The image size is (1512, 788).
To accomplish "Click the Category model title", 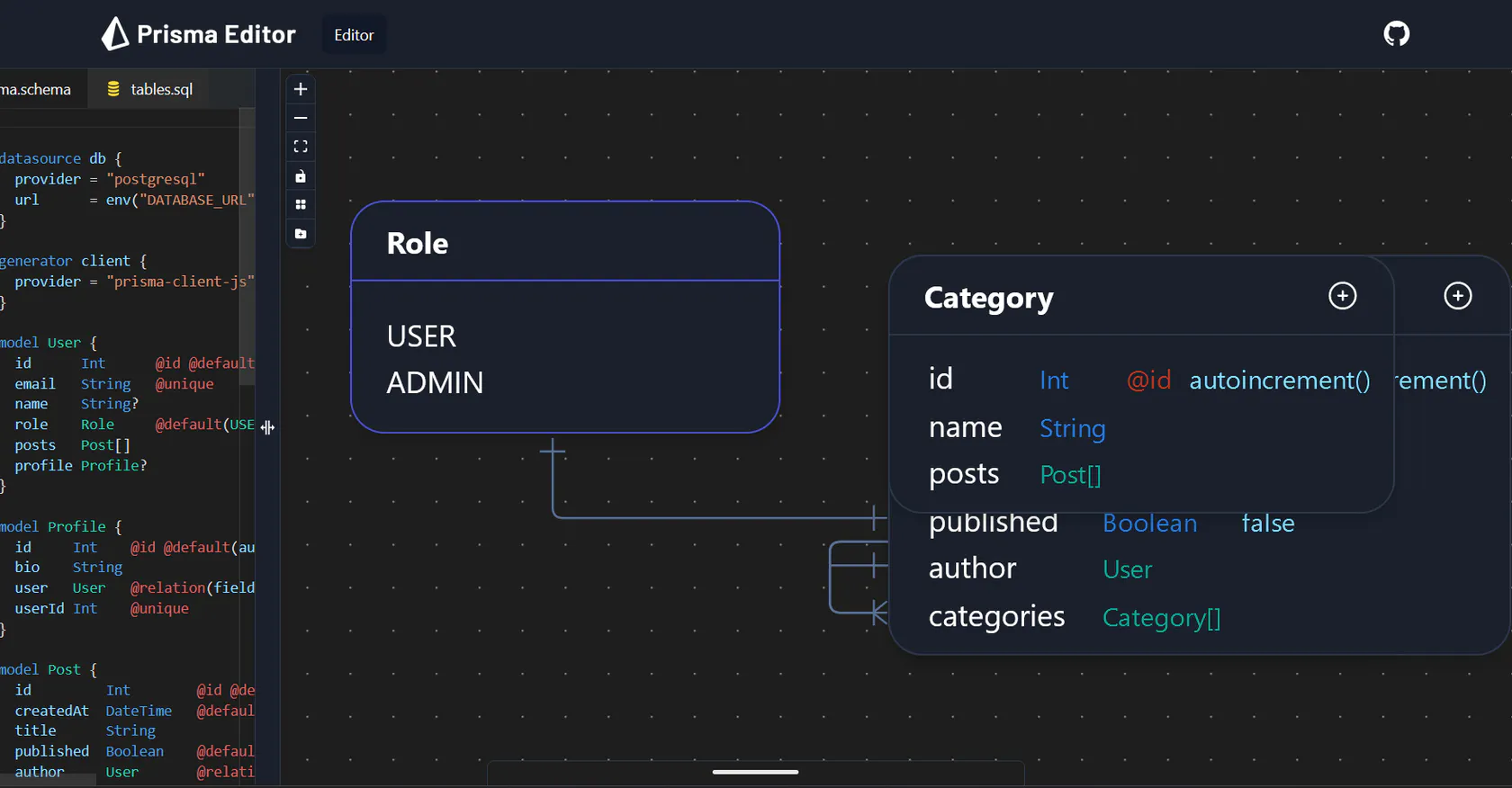I will tap(988, 298).
